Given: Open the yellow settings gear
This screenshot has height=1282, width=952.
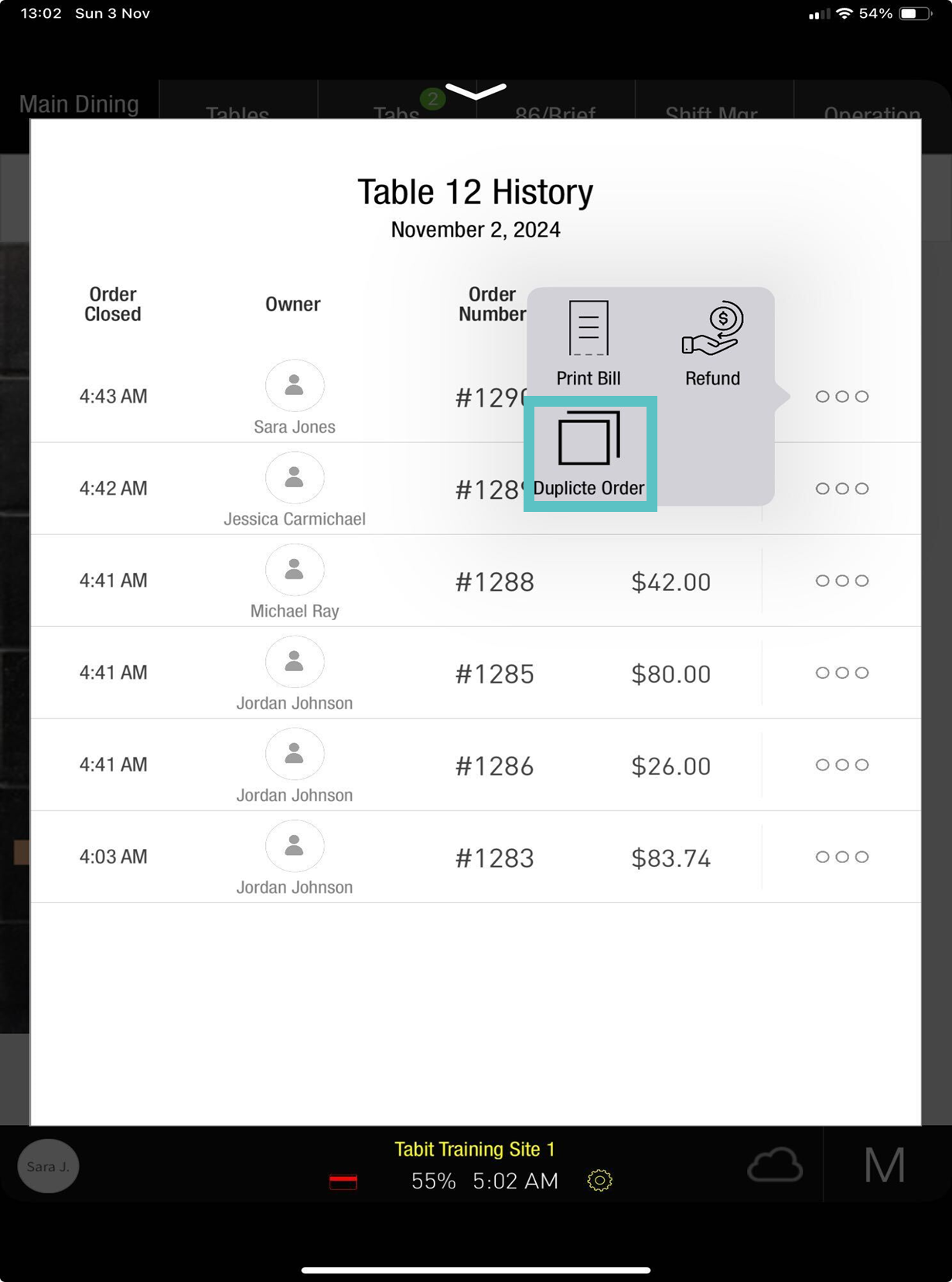Looking at the screenshot, I should click(599, 1180).
